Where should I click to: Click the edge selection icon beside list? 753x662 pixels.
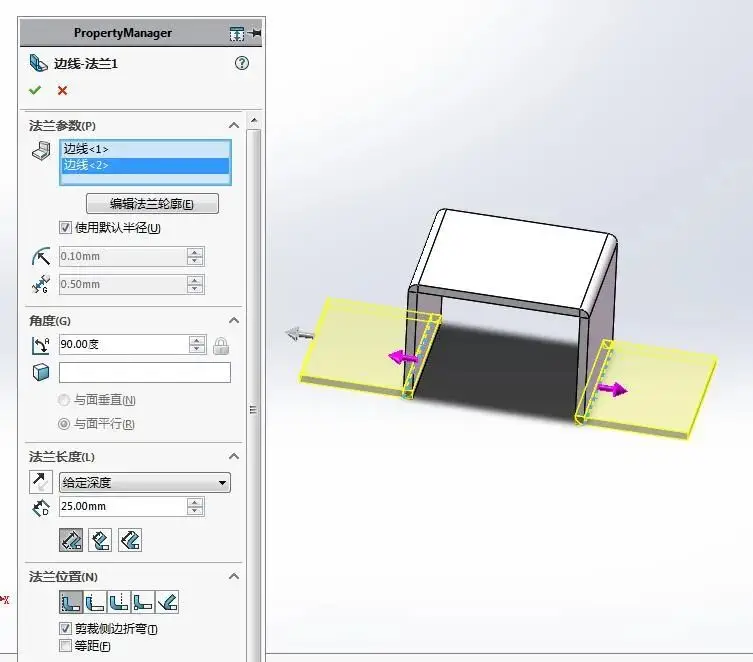(41, 150)
